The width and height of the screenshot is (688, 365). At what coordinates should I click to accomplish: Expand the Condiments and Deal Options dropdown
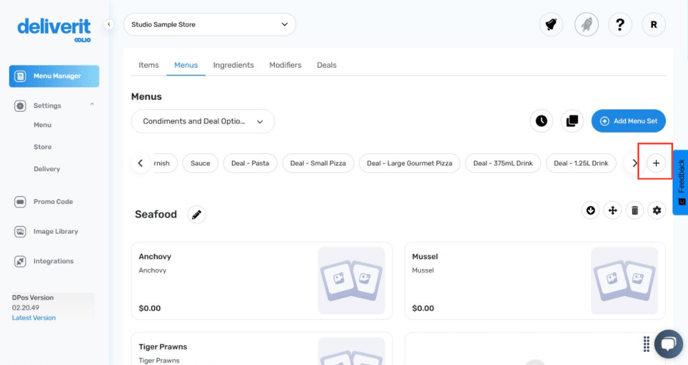tap(203, 122)
